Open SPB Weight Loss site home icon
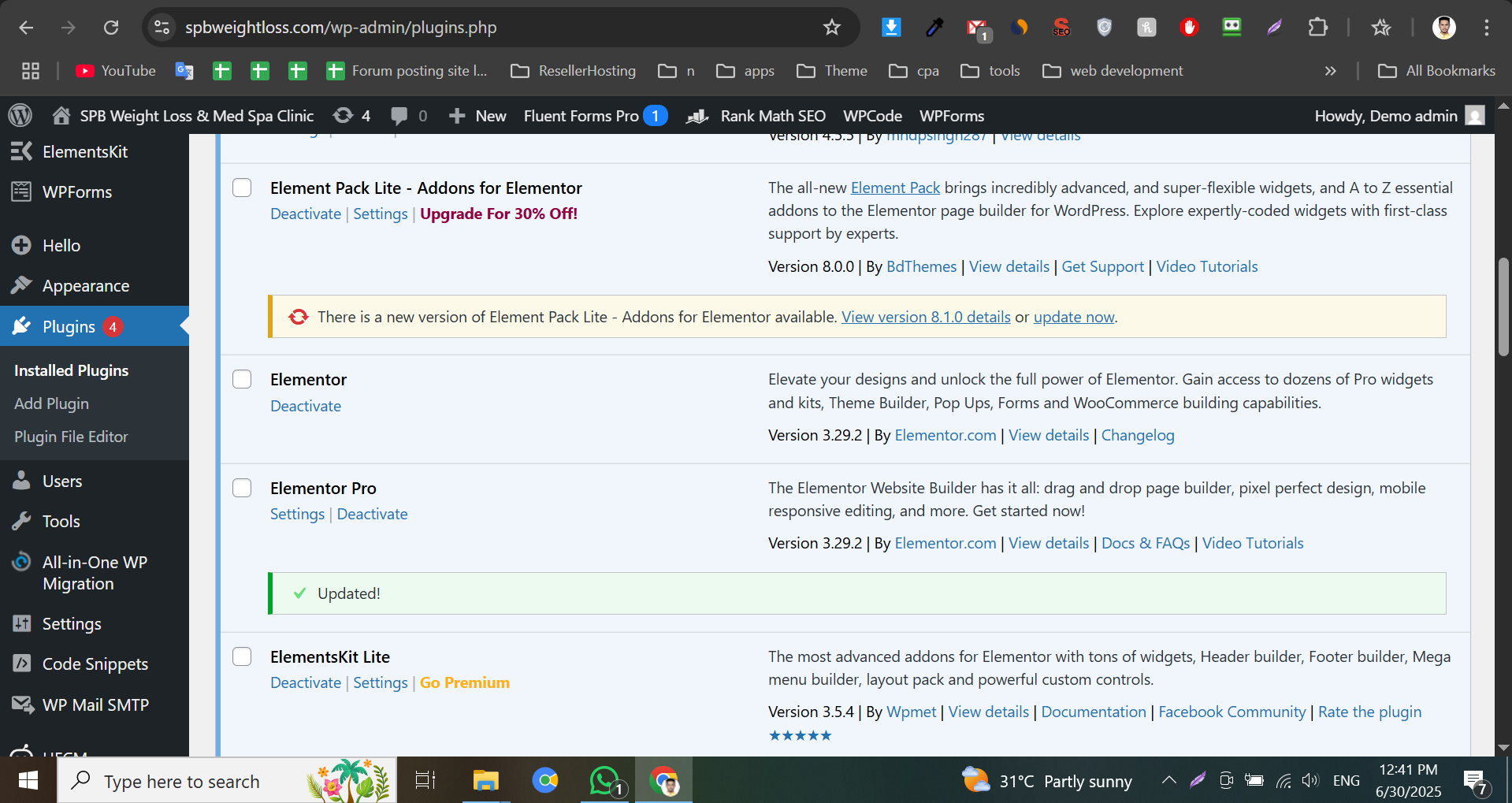The height and width of the screenshot is (803, 1512). click(x=61, y=116)
